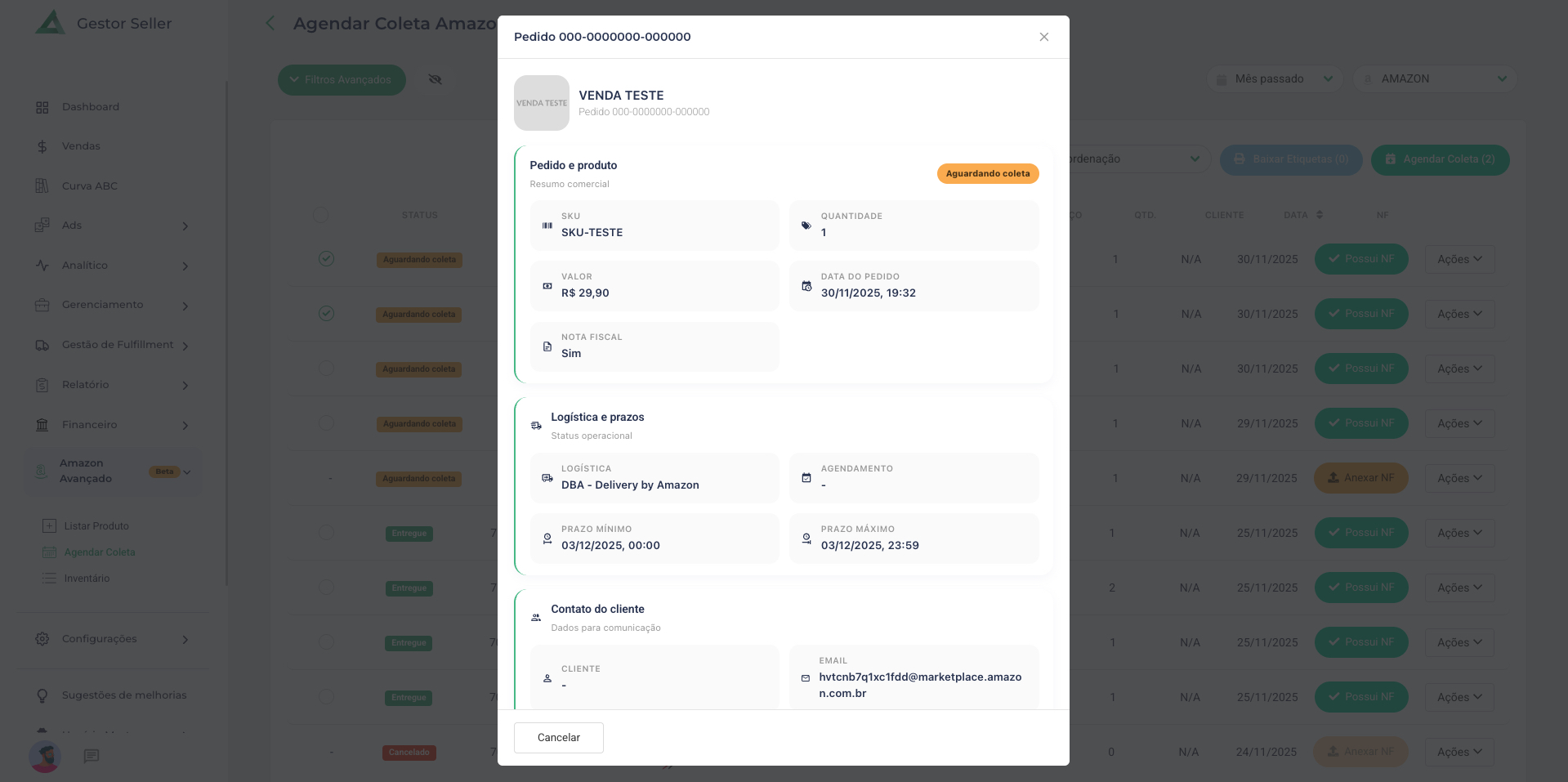Click the Configurações gear icon
This screenshot has height=782, width=1568.
pos(42,639)
